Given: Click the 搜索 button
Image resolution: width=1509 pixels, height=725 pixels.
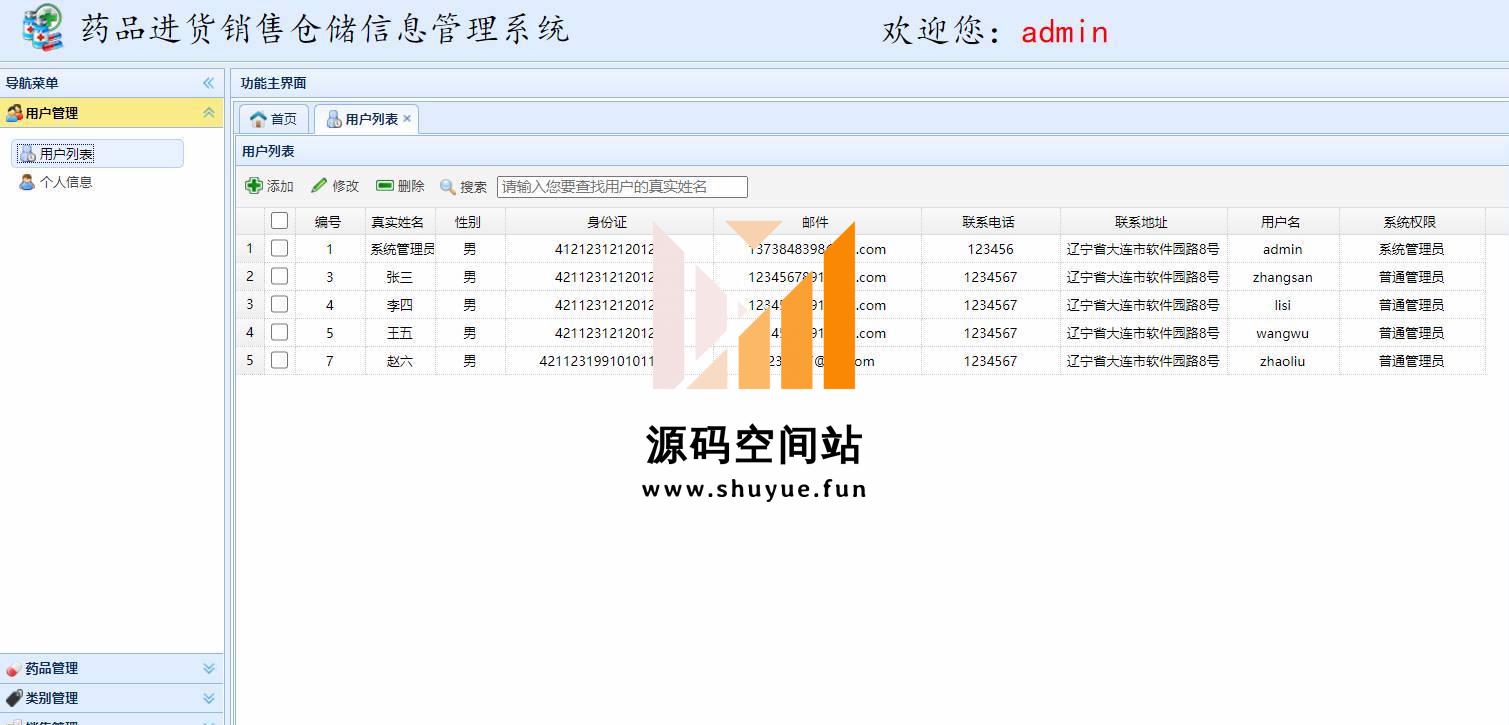Looking at the screenshot, I should tap(463, 187).
